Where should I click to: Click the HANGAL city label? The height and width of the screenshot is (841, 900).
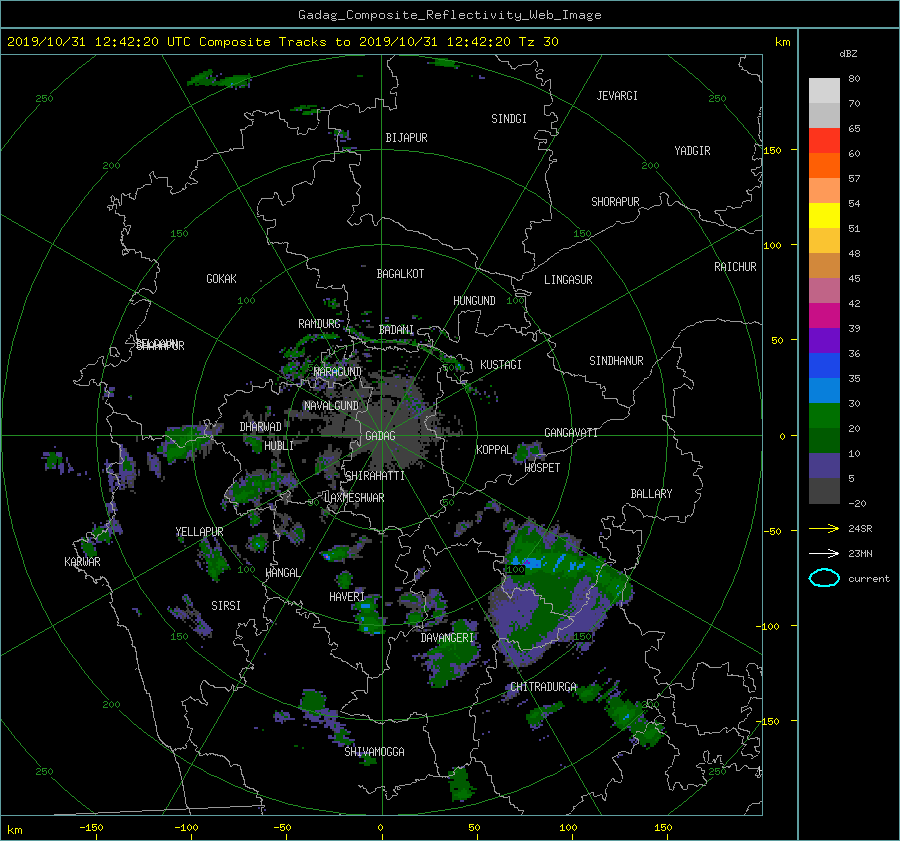pyautogui.click(x=282, y=573)
